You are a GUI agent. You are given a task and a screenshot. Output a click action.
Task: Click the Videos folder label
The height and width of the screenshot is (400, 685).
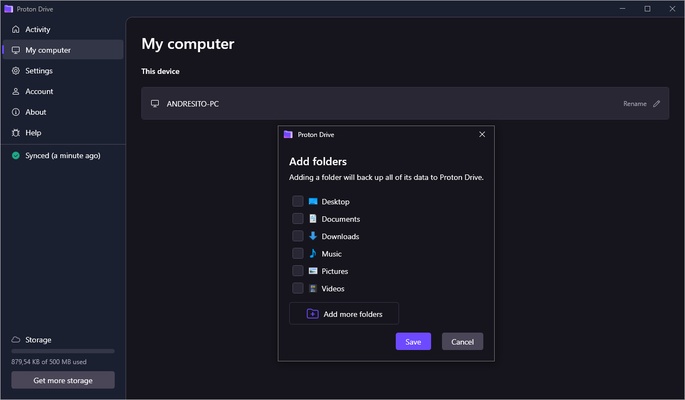point(333,289)
